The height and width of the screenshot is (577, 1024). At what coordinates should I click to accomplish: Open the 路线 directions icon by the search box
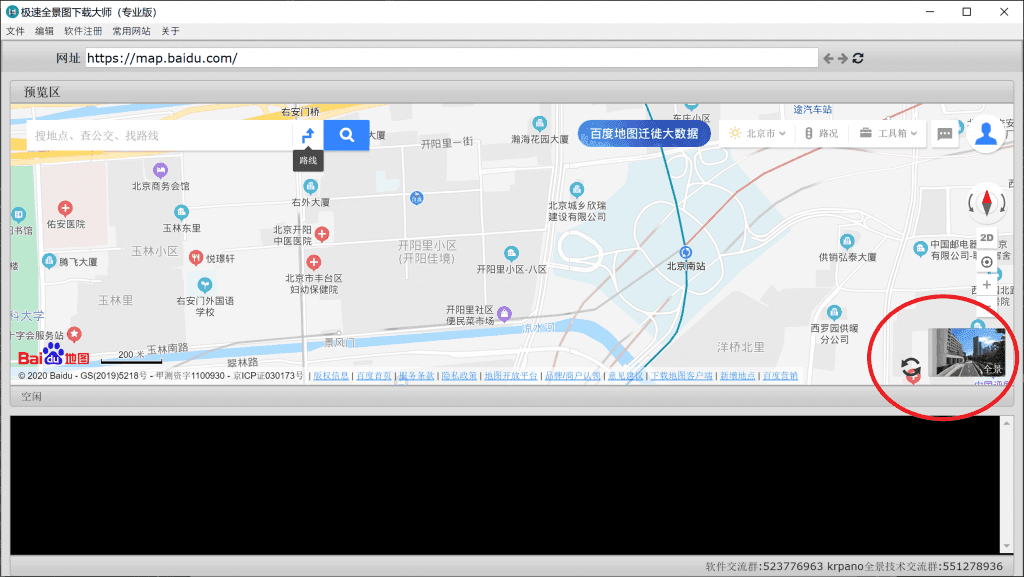[x=308, y=134]
